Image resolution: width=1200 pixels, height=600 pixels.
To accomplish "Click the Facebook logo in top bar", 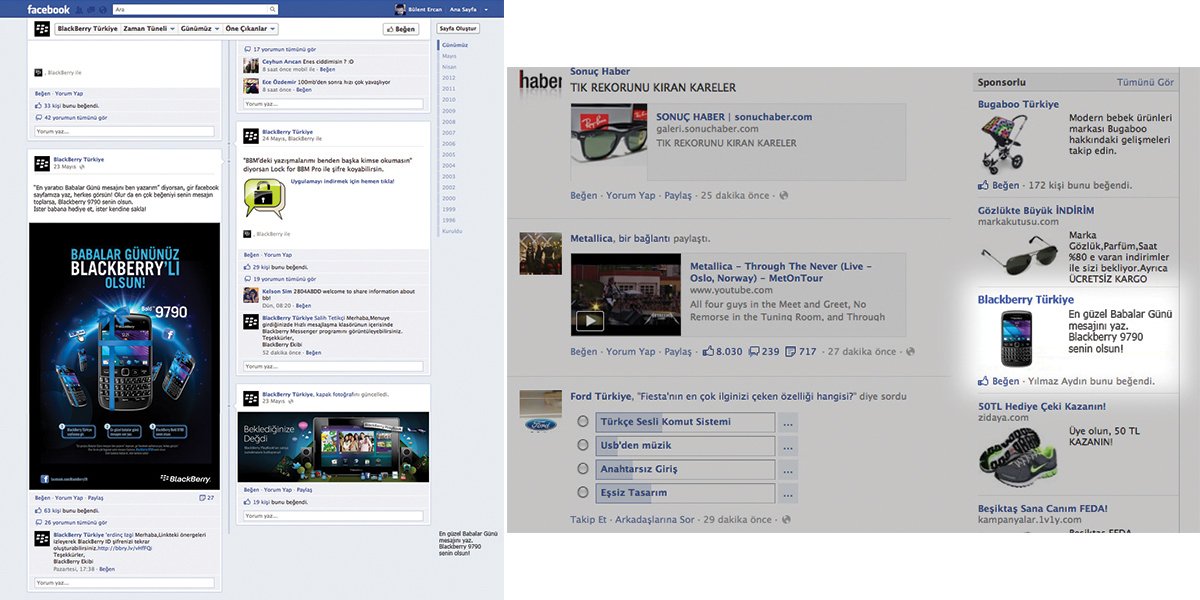I will pos(48,9).
